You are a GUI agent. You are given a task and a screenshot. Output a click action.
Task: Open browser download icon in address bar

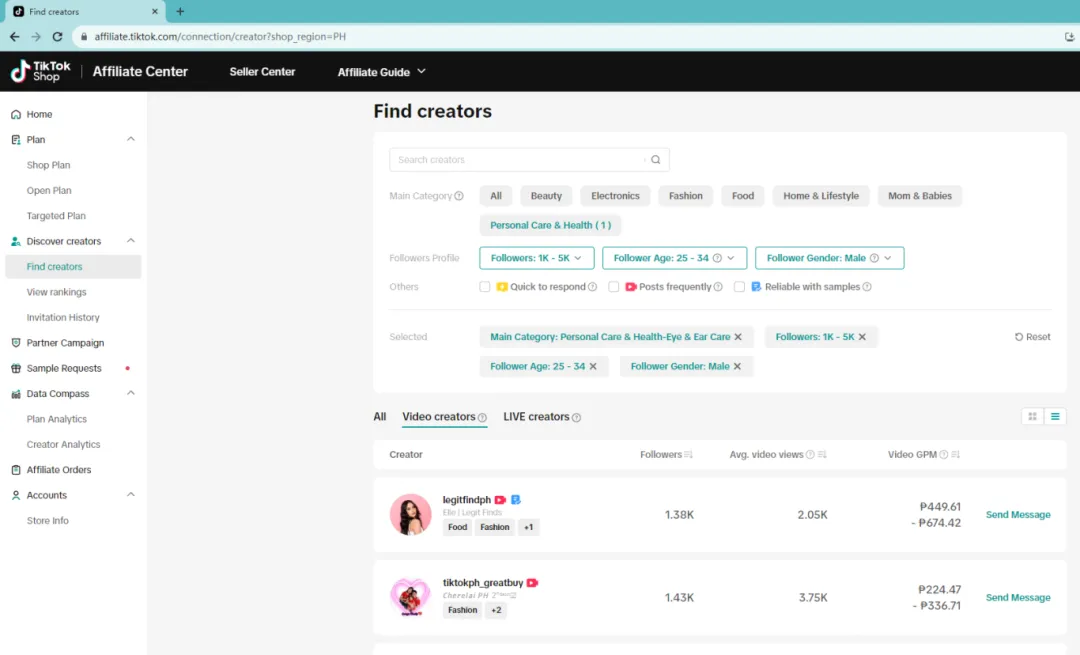click(1069, 37)
